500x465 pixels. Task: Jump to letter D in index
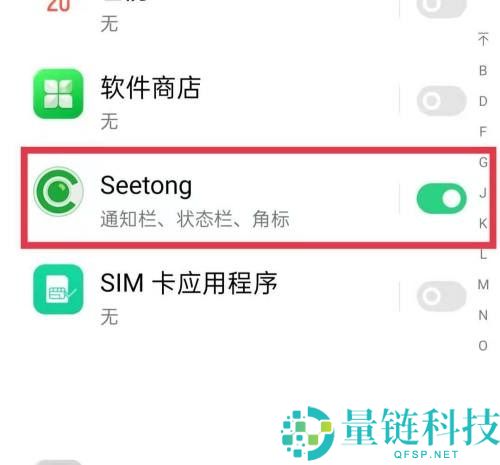483,101
